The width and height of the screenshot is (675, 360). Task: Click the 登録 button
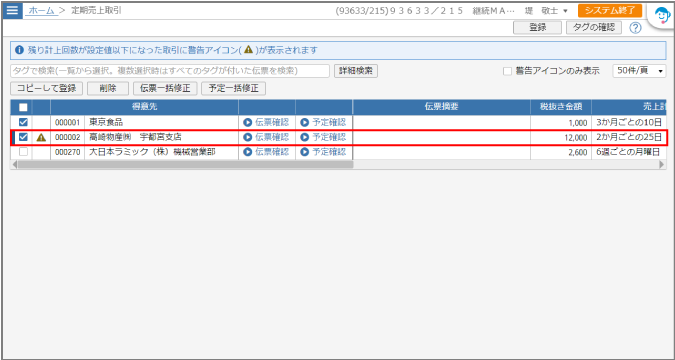click(x=537, y=28)
